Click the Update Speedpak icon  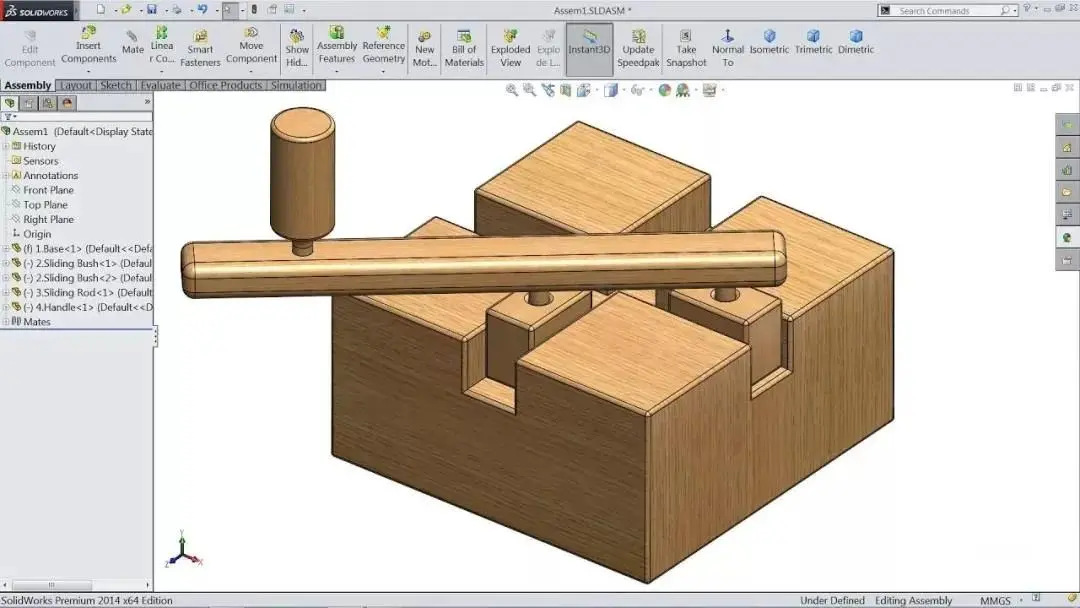click(638, 48)
